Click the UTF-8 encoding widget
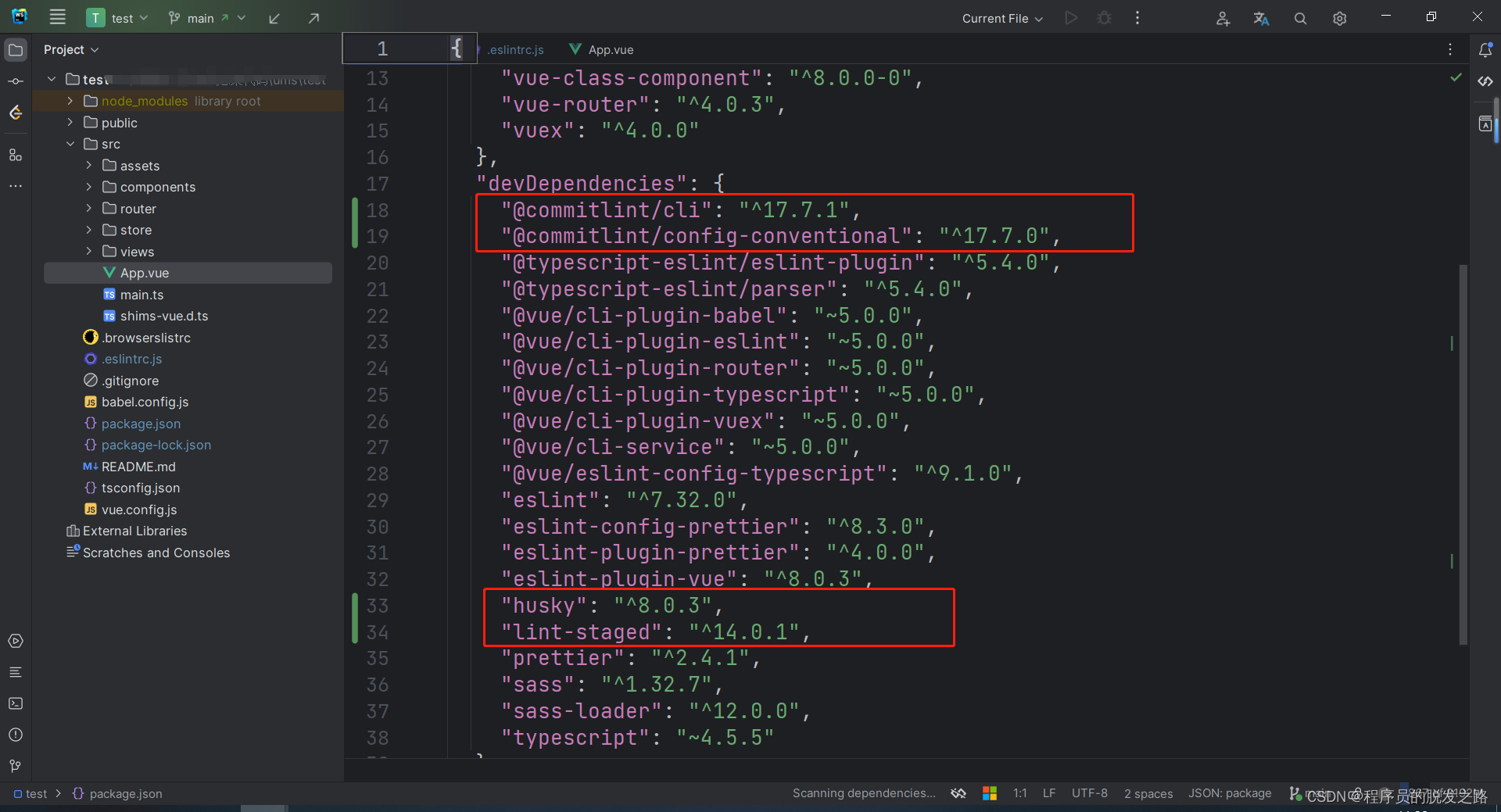The image size is (1501, 812). (1089, 793)
